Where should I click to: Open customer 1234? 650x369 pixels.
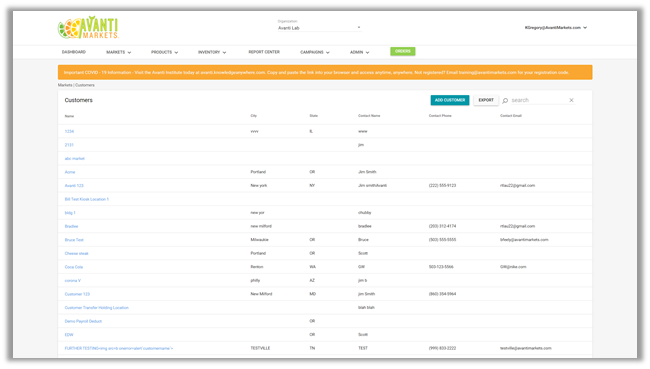tap(69, 131)
